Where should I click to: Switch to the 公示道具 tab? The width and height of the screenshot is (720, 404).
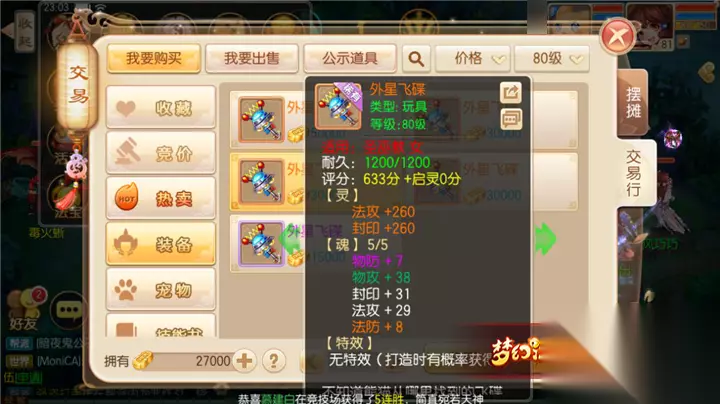tap(350, 58)
